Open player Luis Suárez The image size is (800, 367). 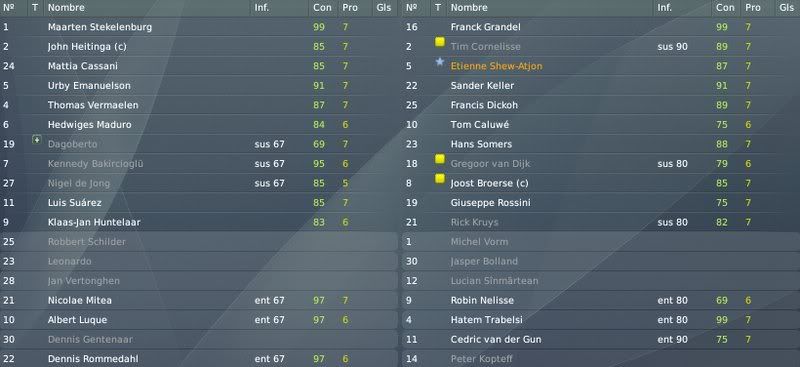pyautogui.click(x=75, y=203)
